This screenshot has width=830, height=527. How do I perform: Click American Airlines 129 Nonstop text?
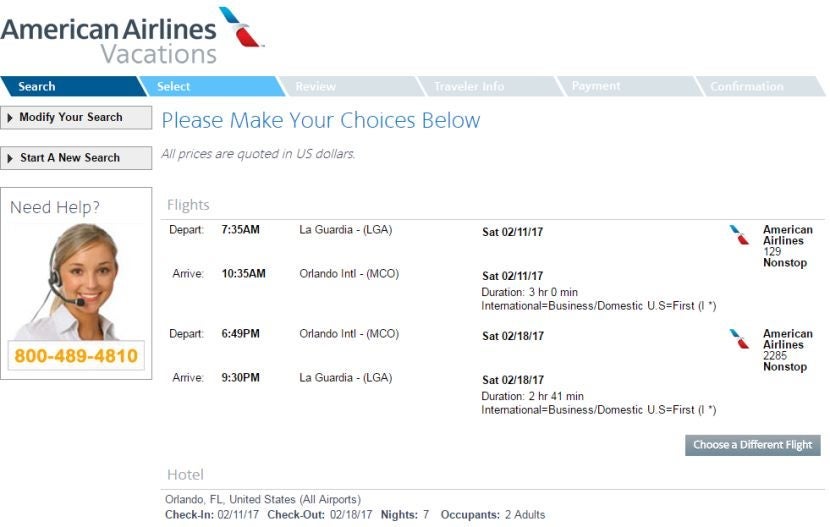787,246
